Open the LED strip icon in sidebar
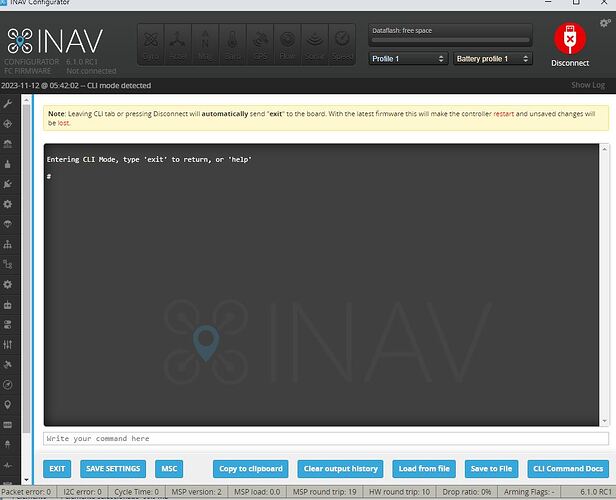 [x=7, y=445]
